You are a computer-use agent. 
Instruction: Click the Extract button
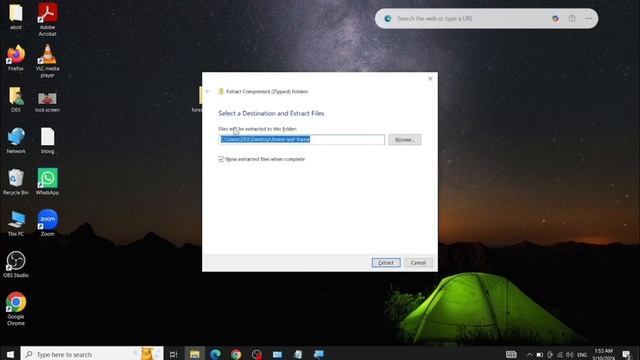point(386,262)
